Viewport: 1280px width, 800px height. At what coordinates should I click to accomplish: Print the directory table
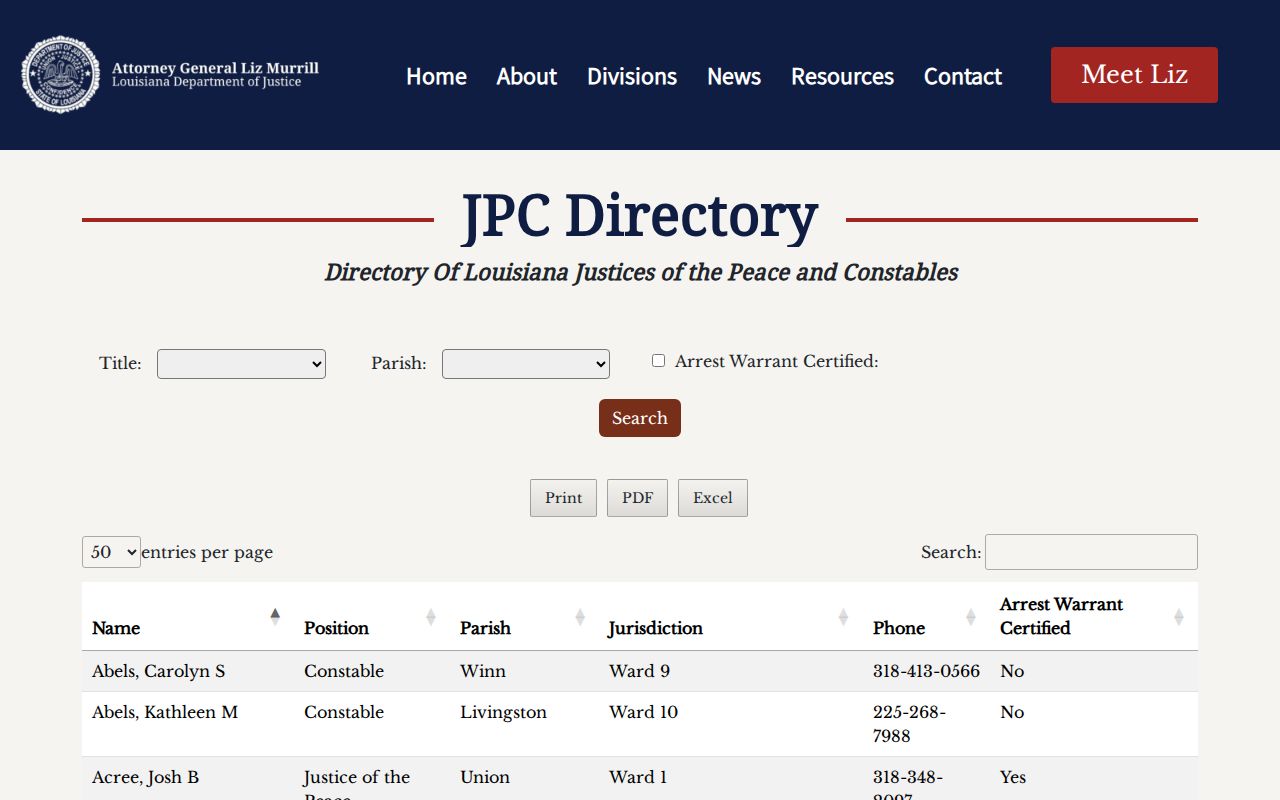coord(563,498)
